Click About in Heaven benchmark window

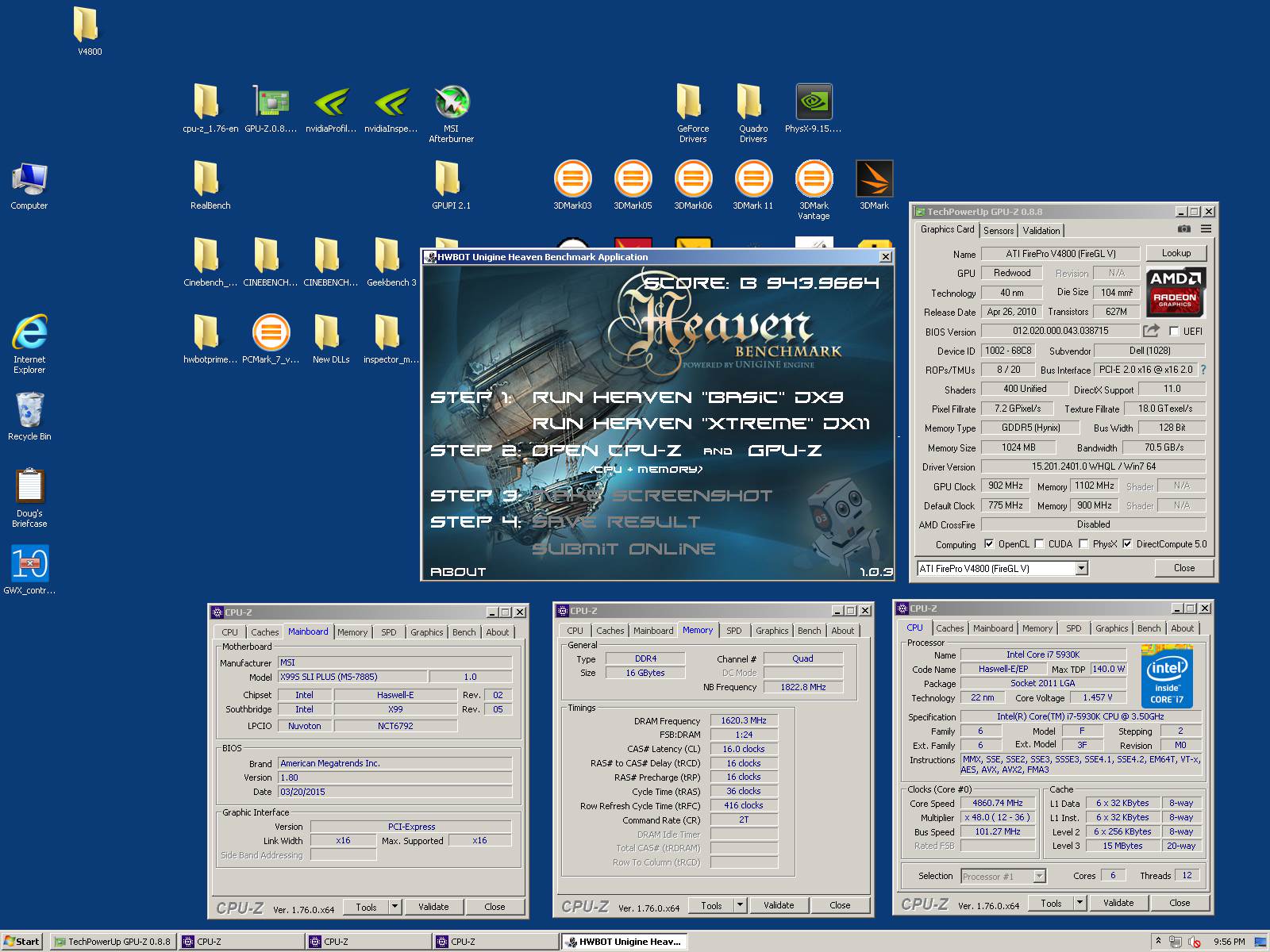click(458, 571)
